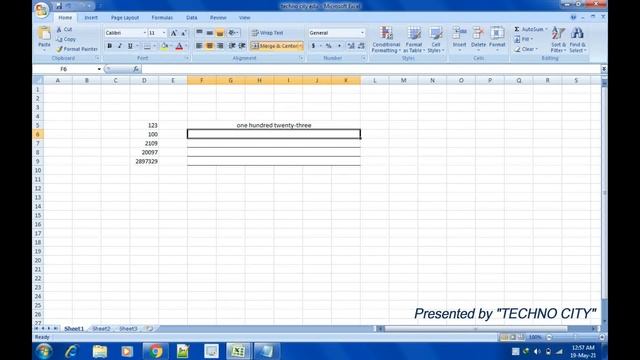Expand the formula bar
The width and height of the screenshot is (640, 360).
coord(603,69)
